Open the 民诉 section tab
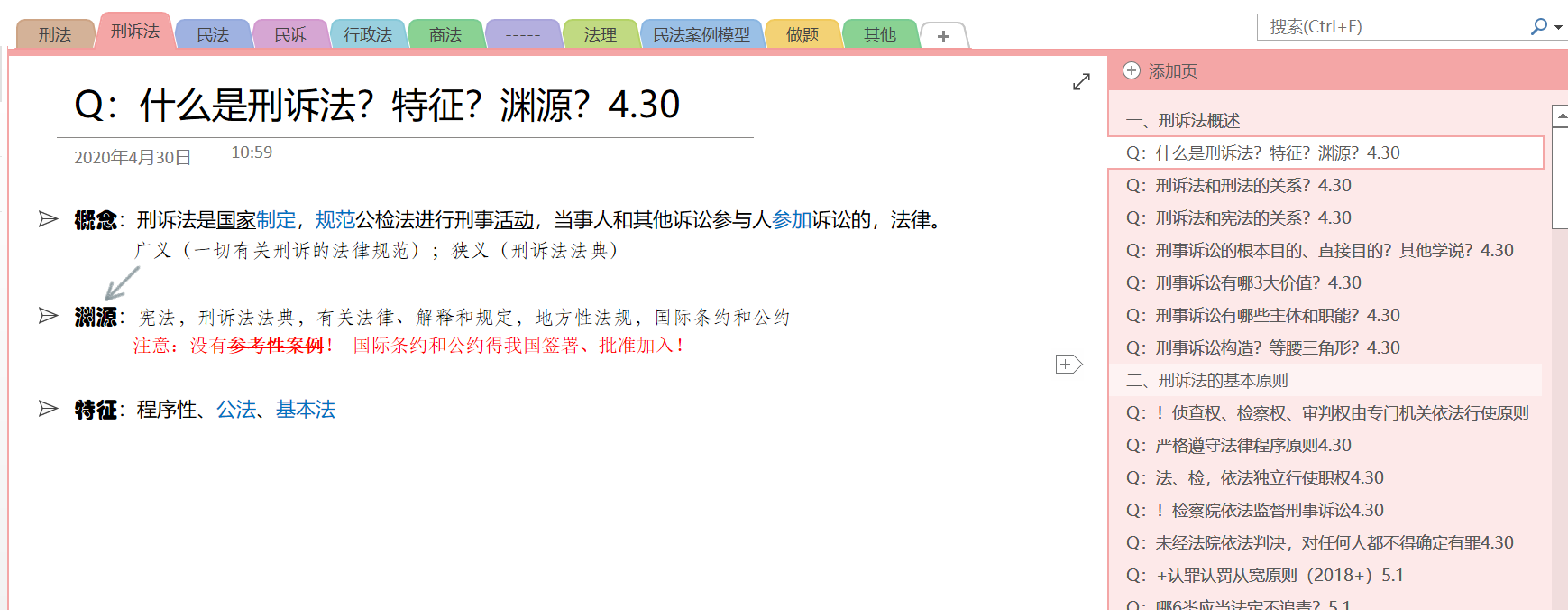Screen dimensions: 1568x610 point(290,34)
